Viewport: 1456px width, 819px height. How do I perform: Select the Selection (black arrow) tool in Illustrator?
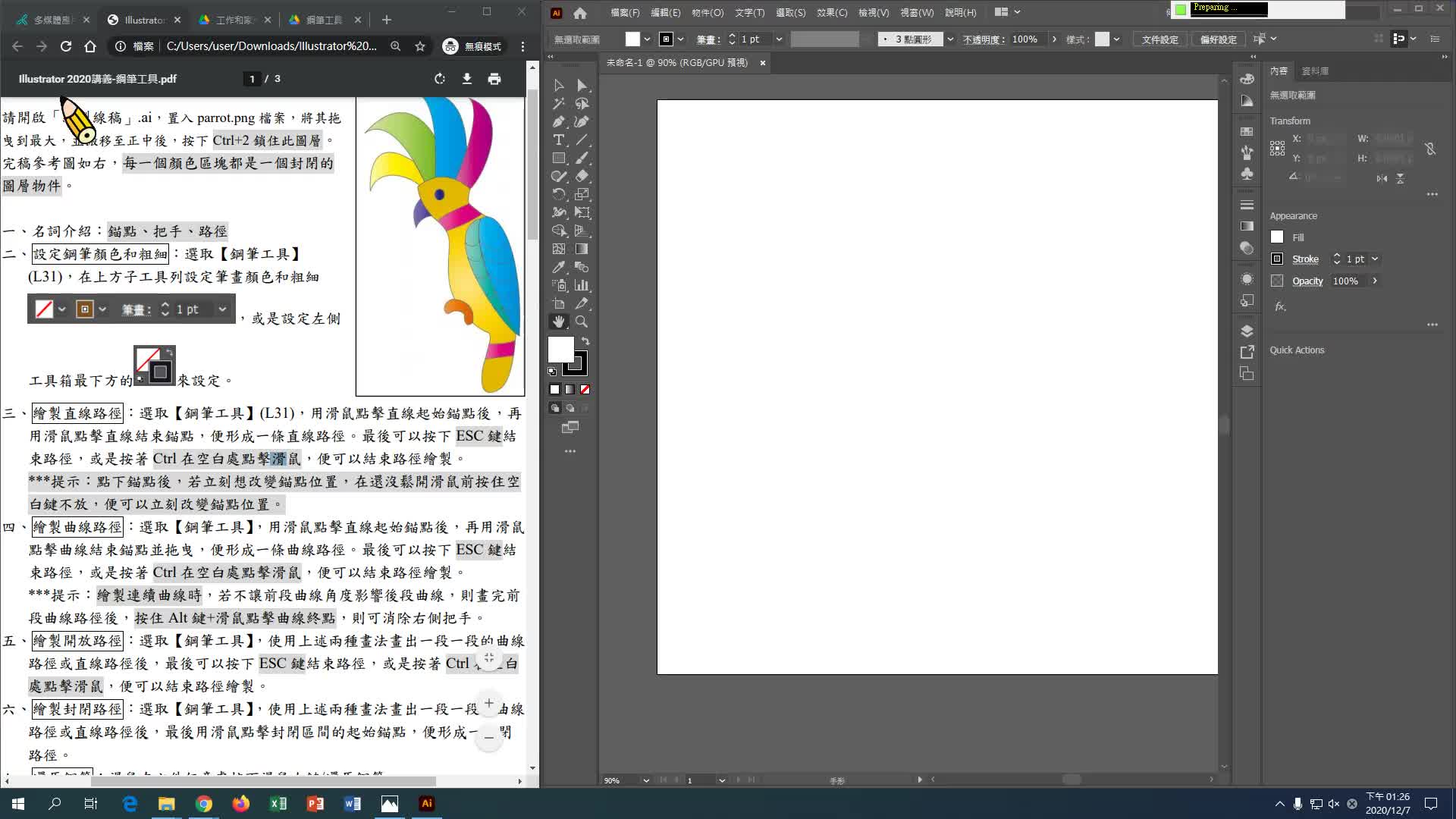click(559, 86)
